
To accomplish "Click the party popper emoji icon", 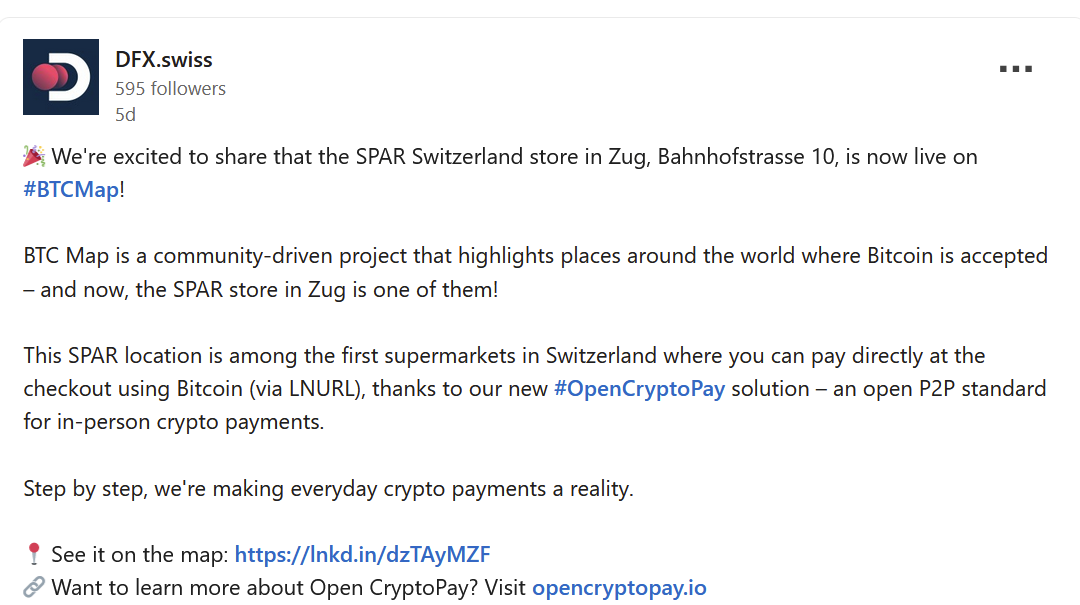I will 34,157.
